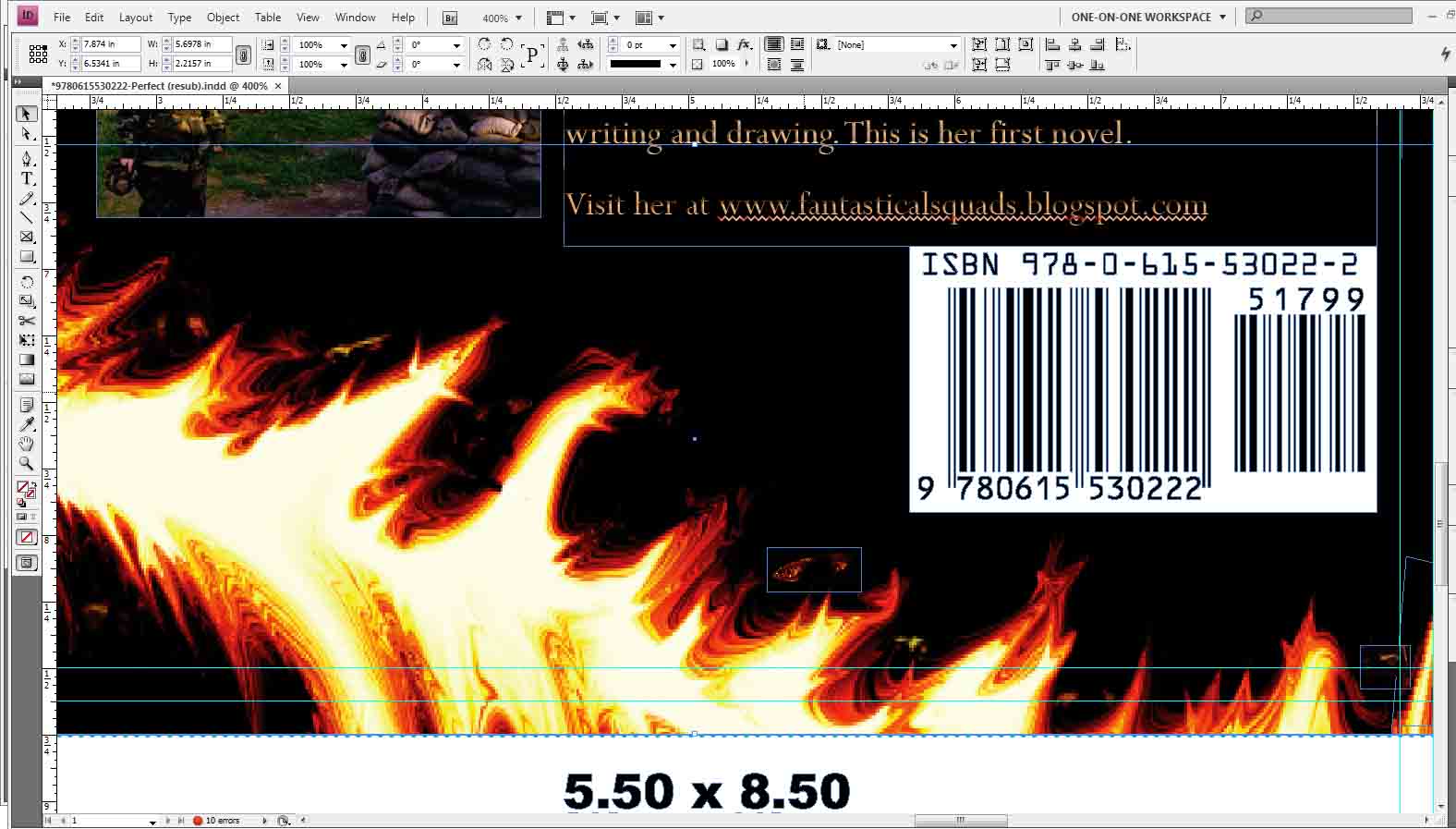This screenshot has height=829, width=1456.
Task: Enable the Jump Object text wrap
Action: (797, 65)
